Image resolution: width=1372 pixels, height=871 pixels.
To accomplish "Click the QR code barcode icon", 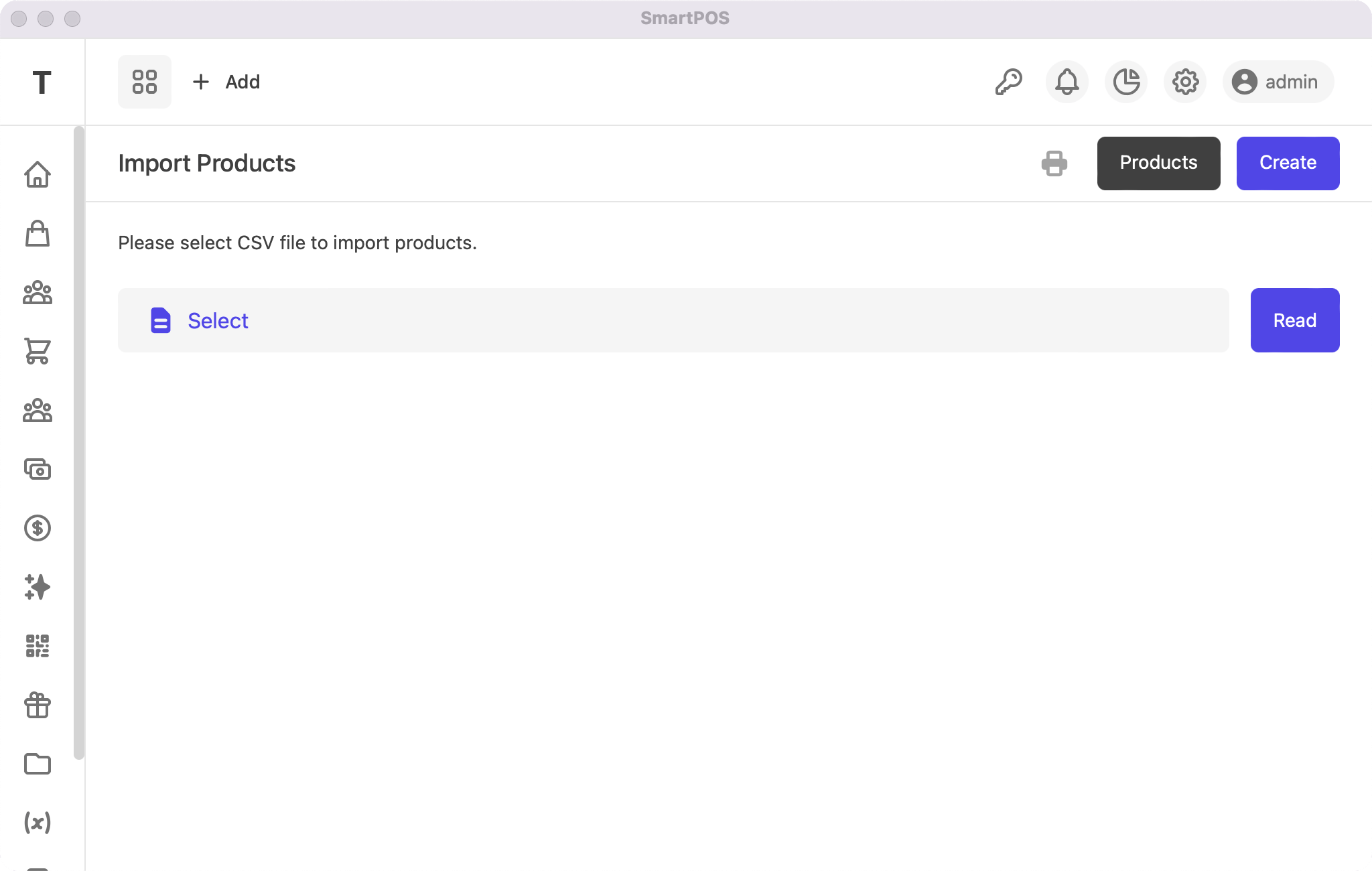I will pos(38,647).
